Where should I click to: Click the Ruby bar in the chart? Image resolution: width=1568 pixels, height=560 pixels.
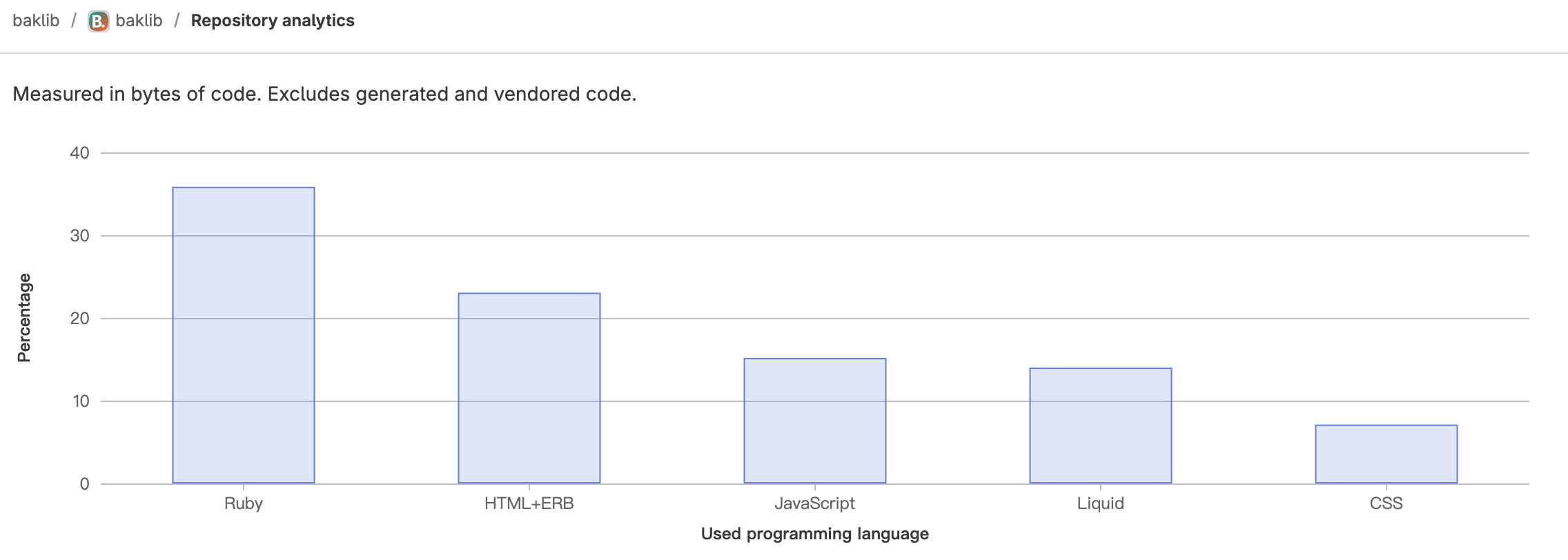tap(244, 335)
